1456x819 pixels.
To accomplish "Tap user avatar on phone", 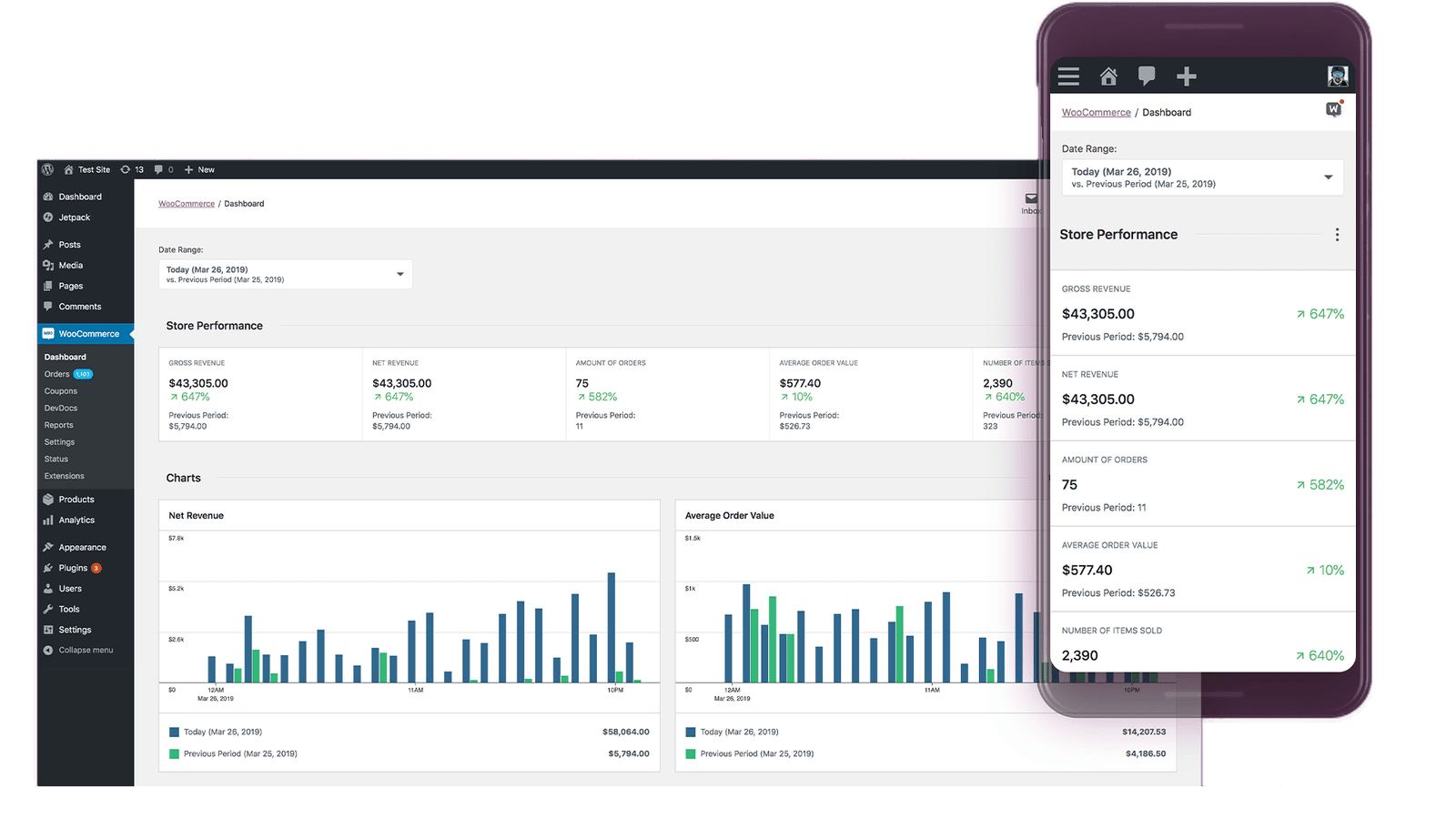I will (1337, 76).
